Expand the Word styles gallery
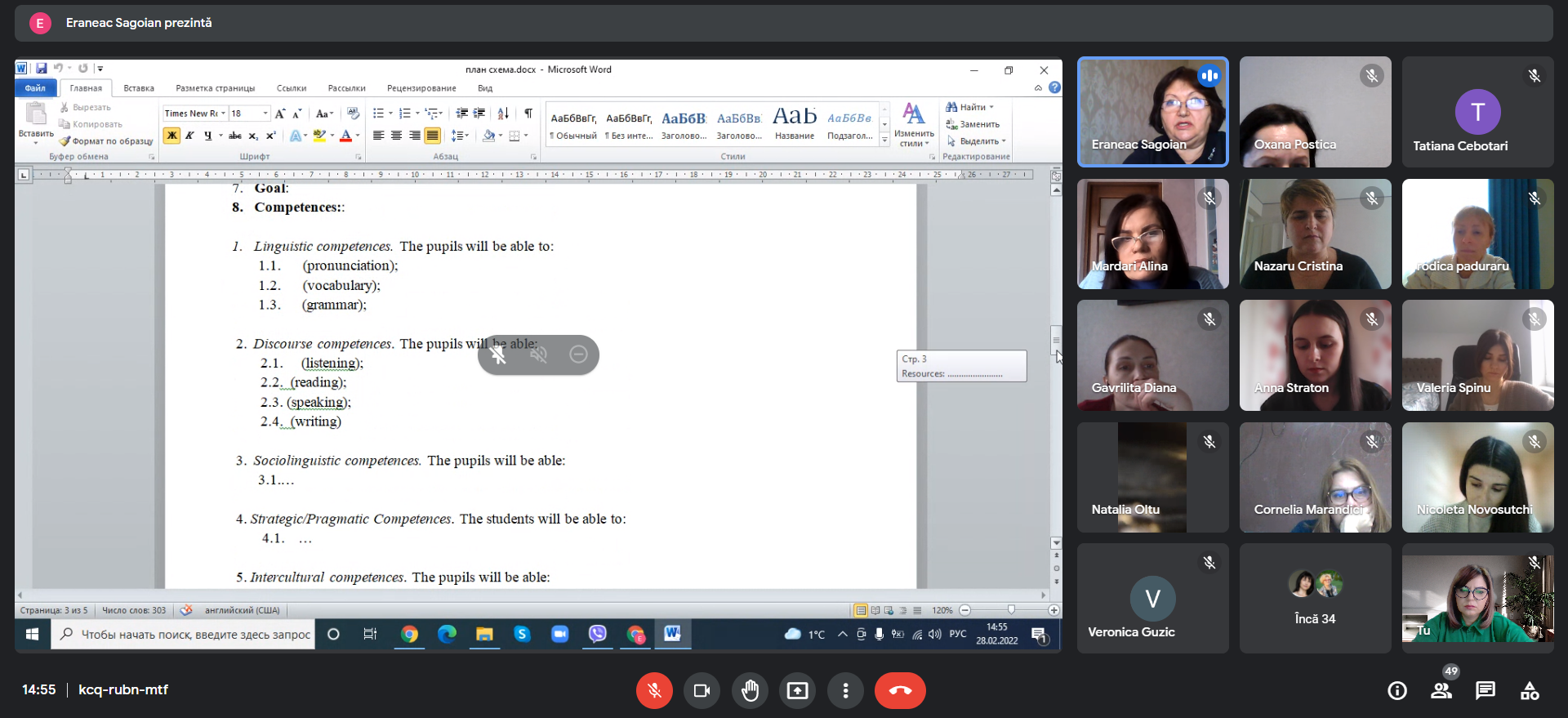The image size is (1568, 718). tap(884, 140)
